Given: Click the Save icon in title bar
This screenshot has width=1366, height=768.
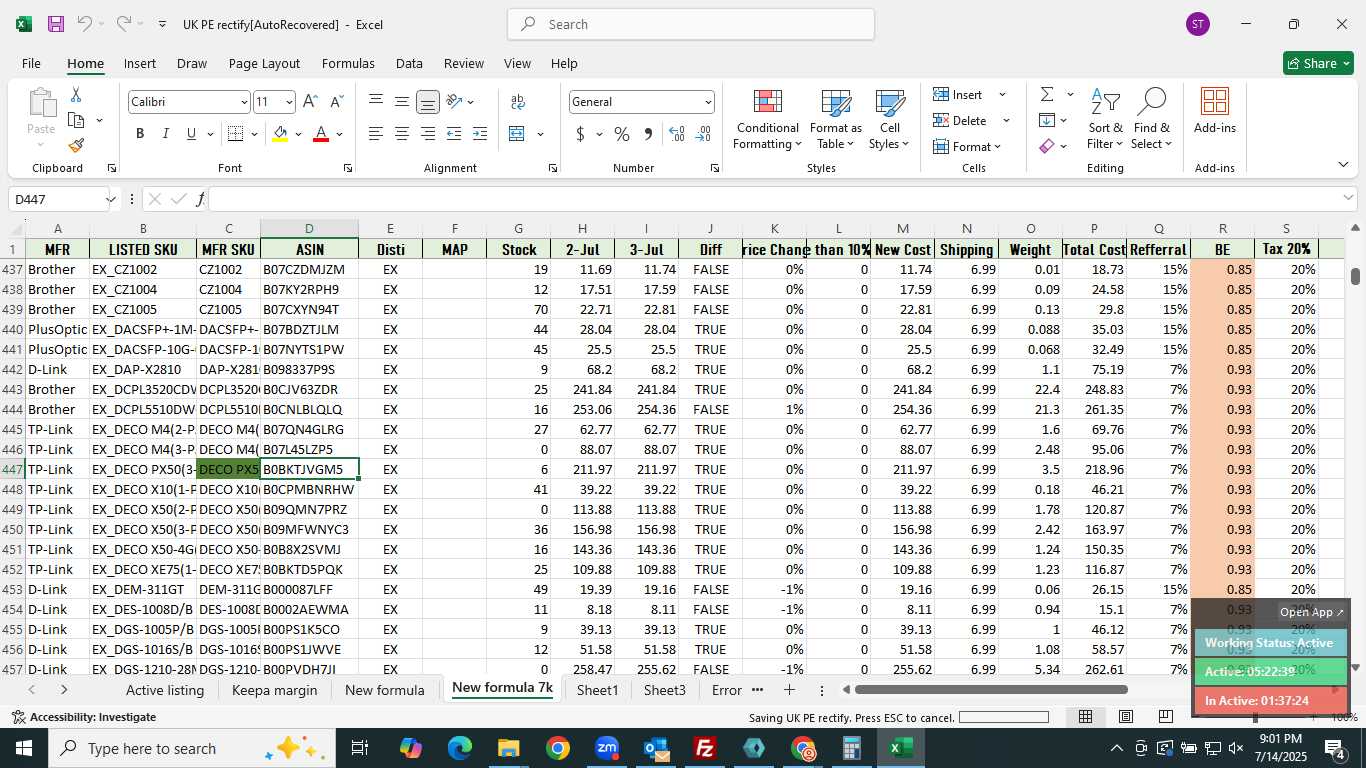Looking at the screenshot, I should tap(55, 24).
